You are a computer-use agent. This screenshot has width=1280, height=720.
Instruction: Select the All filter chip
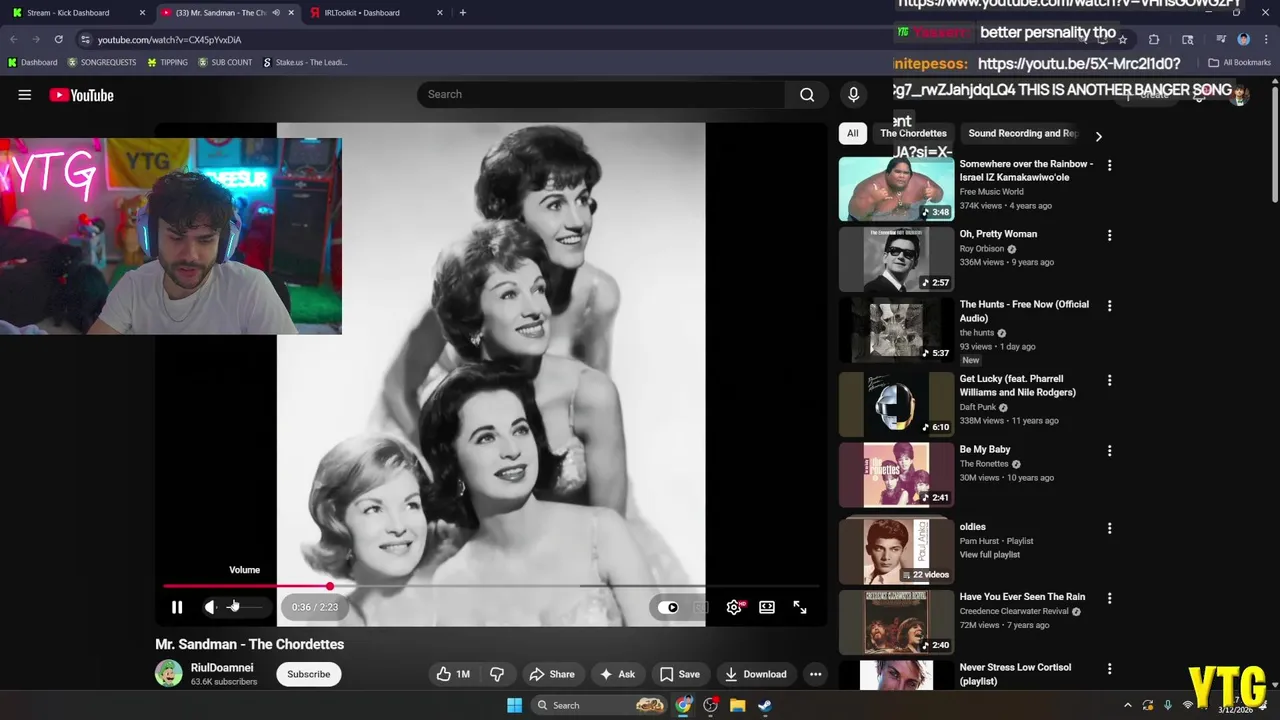[852, 133]
